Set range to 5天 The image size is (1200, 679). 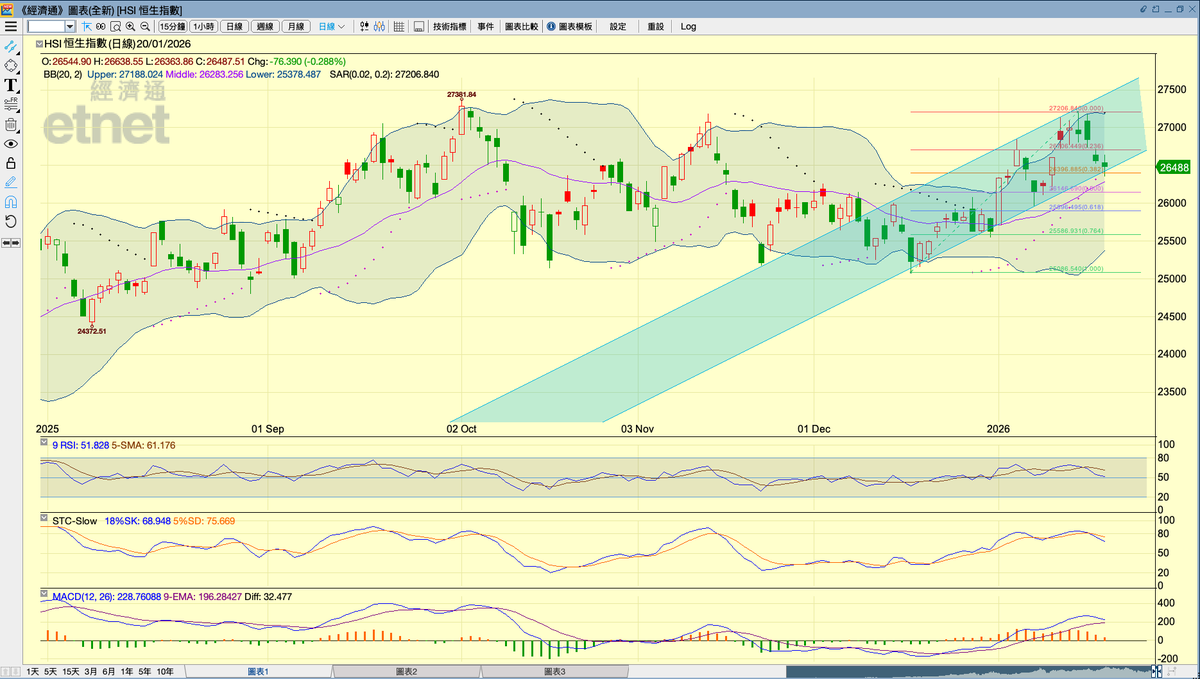pos(51,671)
